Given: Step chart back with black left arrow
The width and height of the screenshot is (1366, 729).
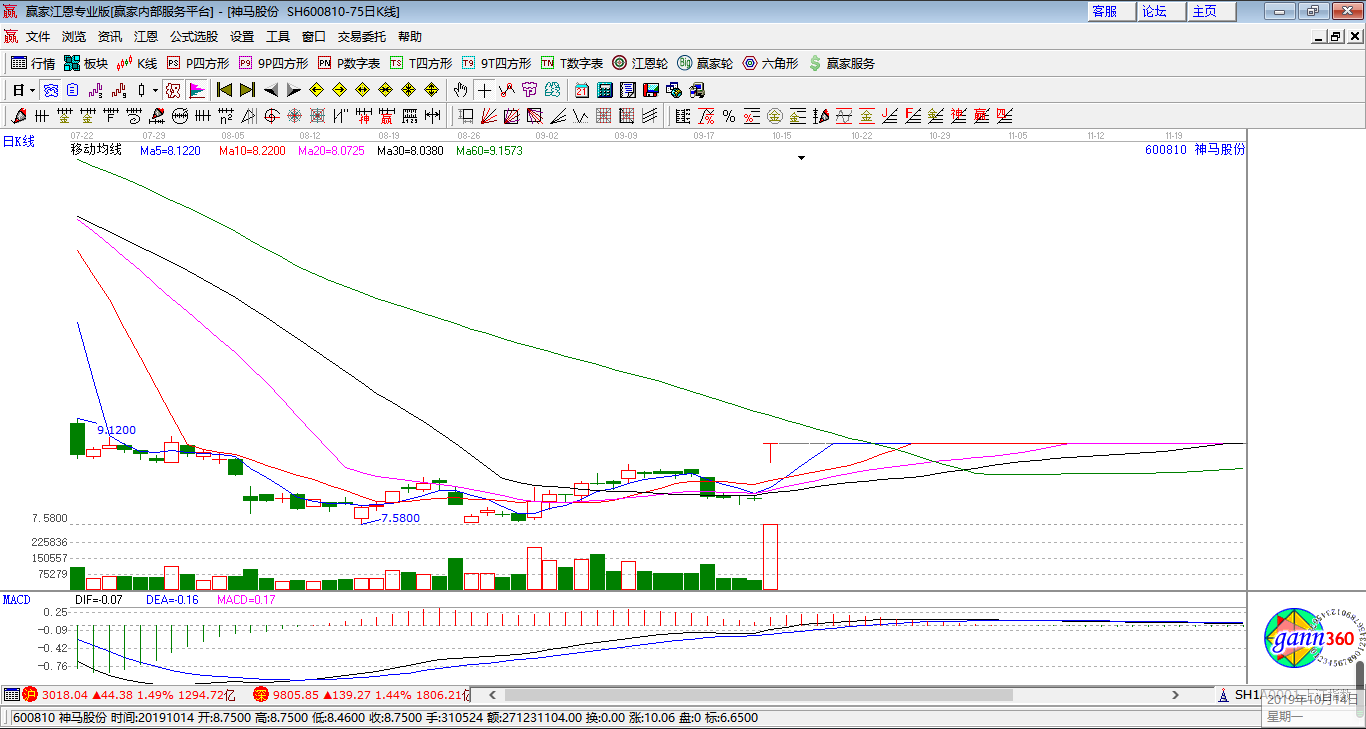Looking at the screenshot, I should [x=270, y=90].
